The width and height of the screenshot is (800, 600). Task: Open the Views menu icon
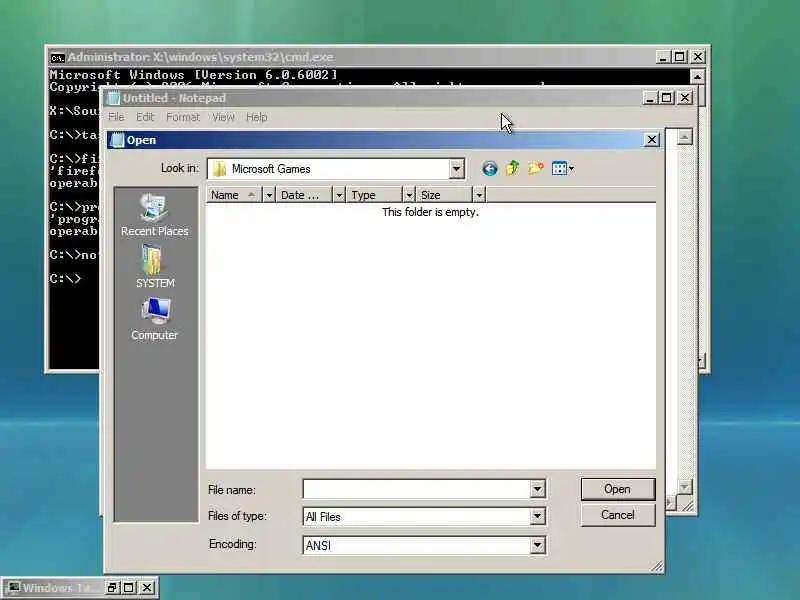click(x=563, y=168)
